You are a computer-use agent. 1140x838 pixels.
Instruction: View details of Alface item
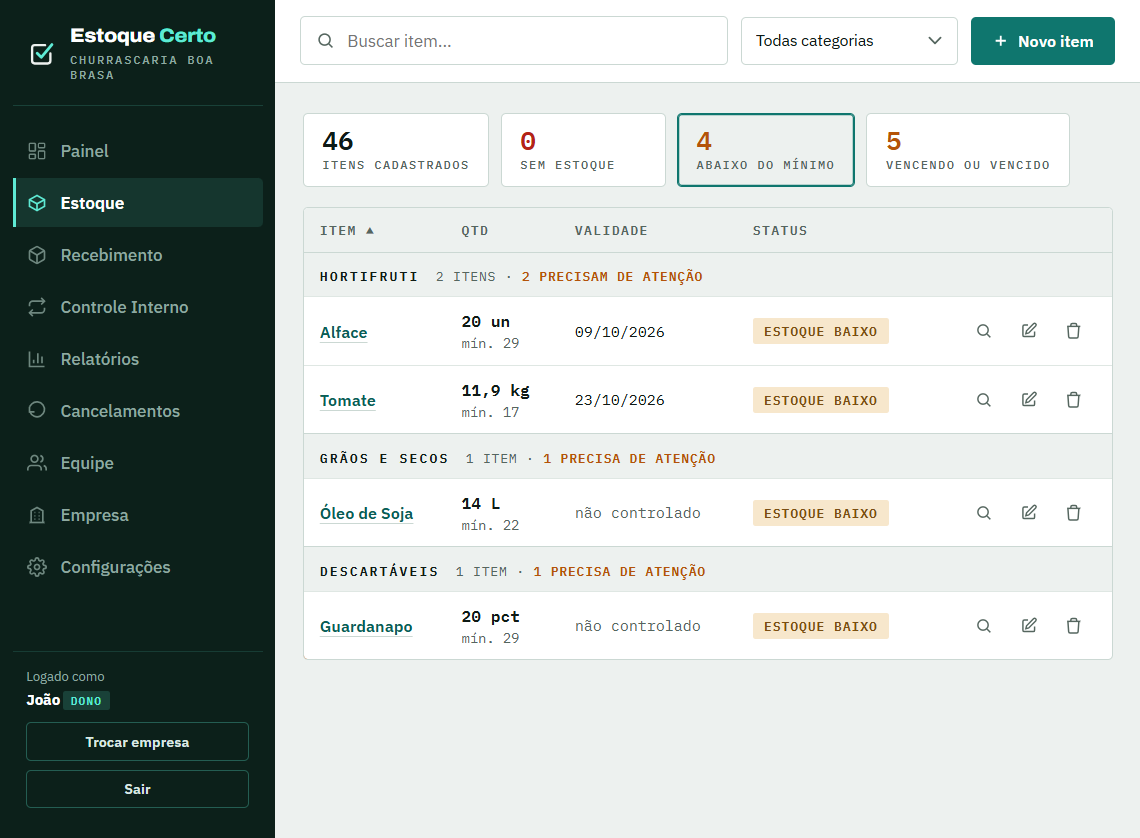[984, 331]
